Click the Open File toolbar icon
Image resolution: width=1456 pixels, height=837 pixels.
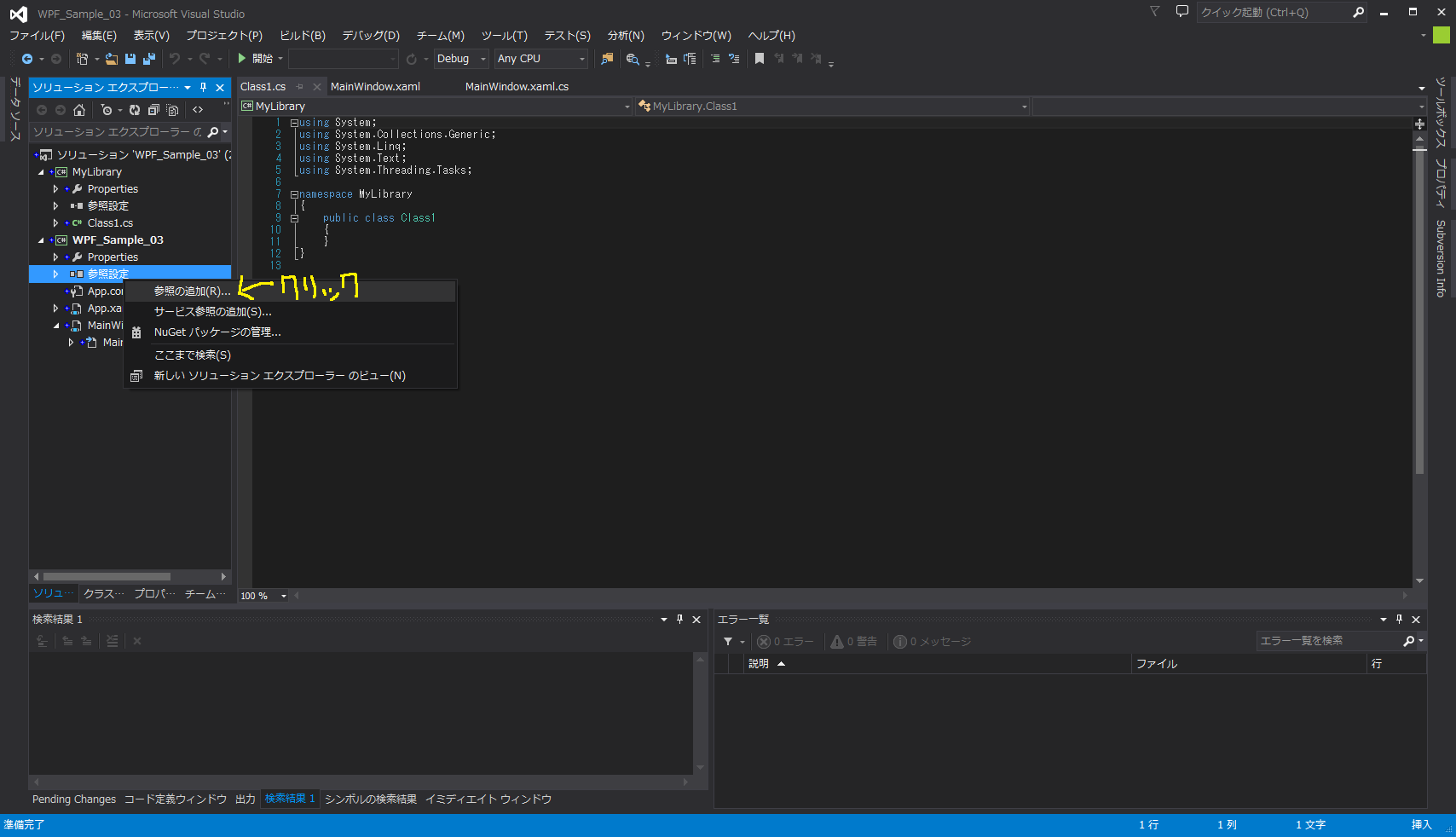tap(112, 59)
